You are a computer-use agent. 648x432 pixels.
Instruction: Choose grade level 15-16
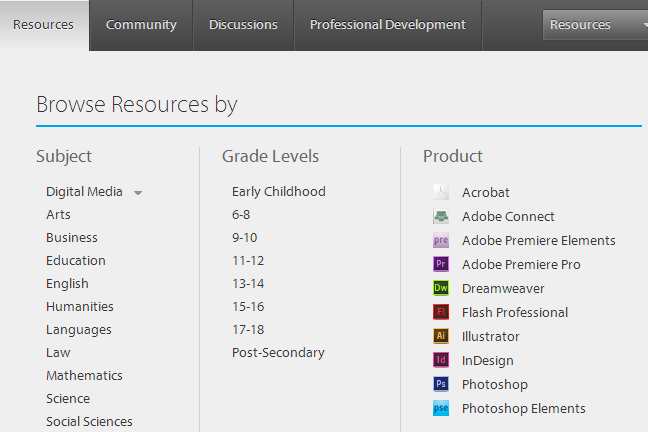pyautogui.click(x=248, y=306)
